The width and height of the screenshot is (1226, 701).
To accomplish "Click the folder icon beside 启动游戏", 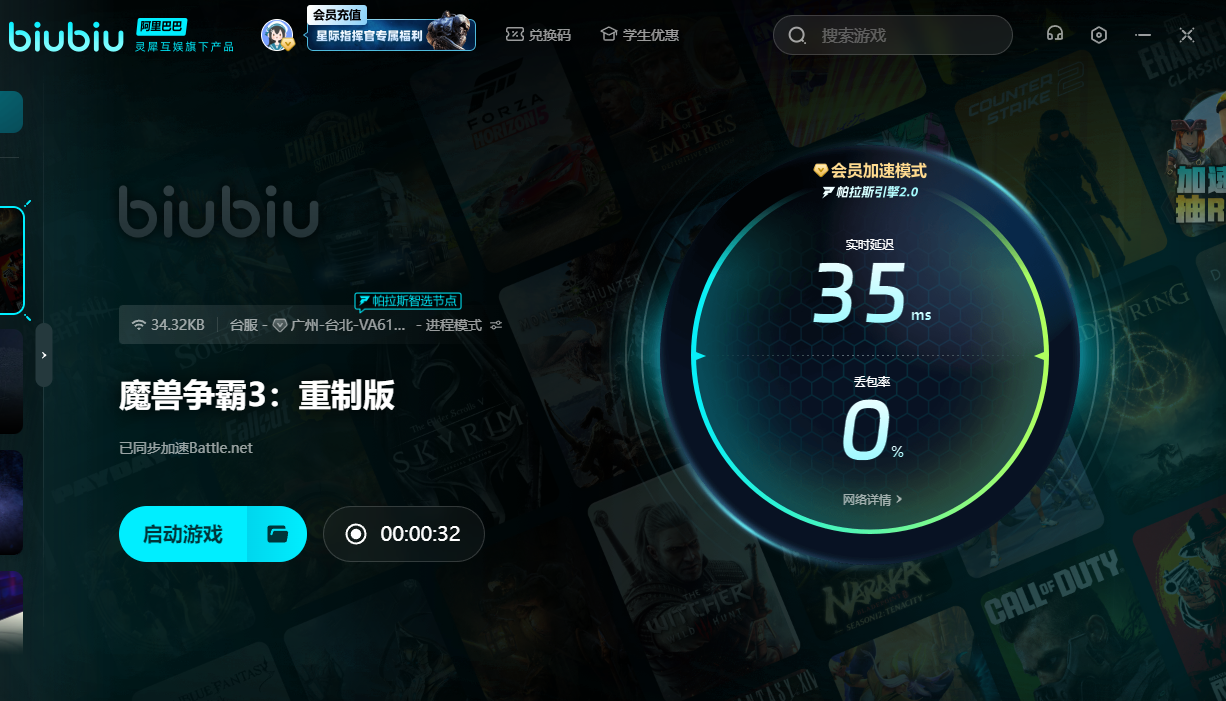I will point(277,534).
